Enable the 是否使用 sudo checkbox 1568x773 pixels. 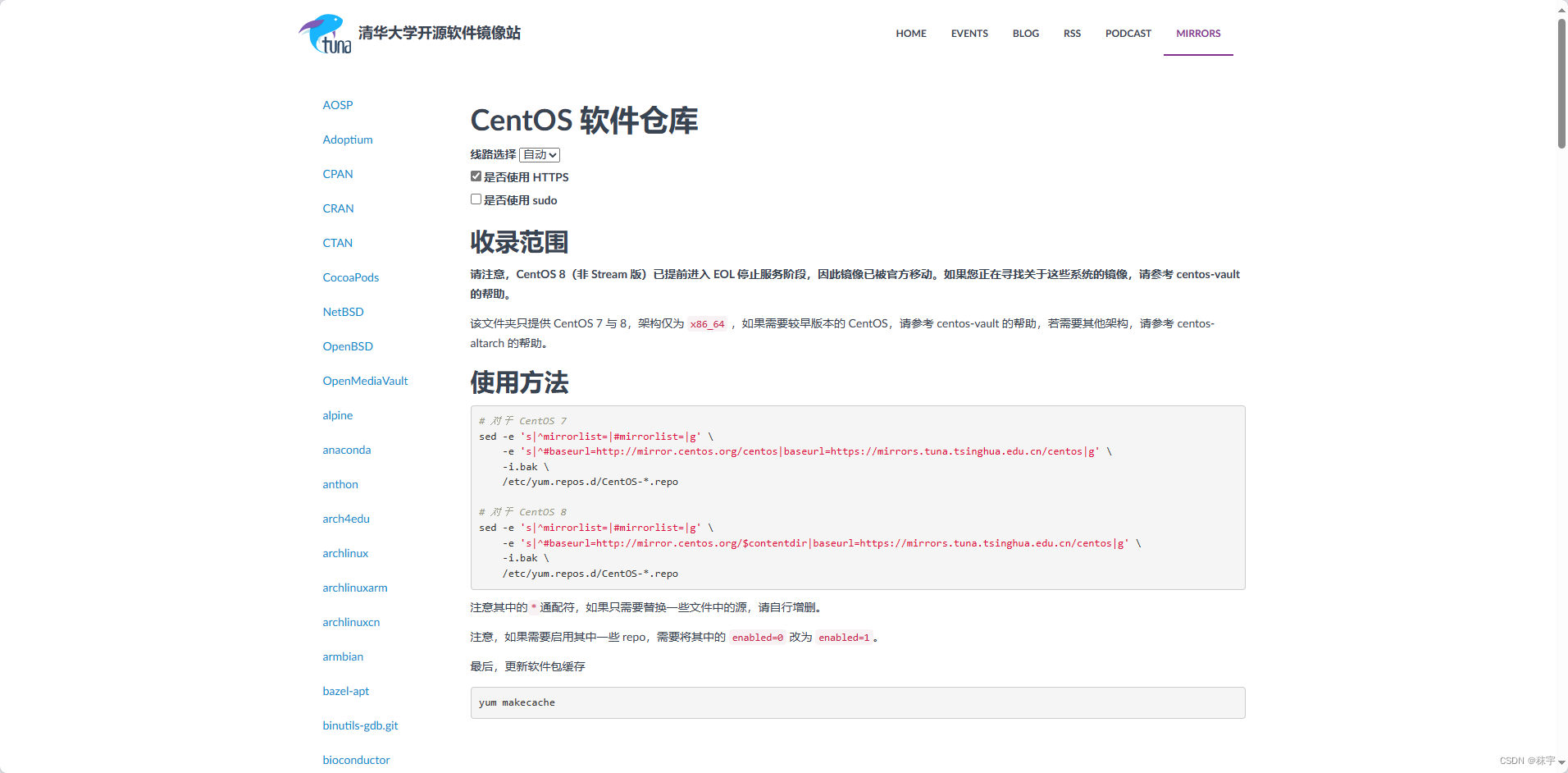476,199
